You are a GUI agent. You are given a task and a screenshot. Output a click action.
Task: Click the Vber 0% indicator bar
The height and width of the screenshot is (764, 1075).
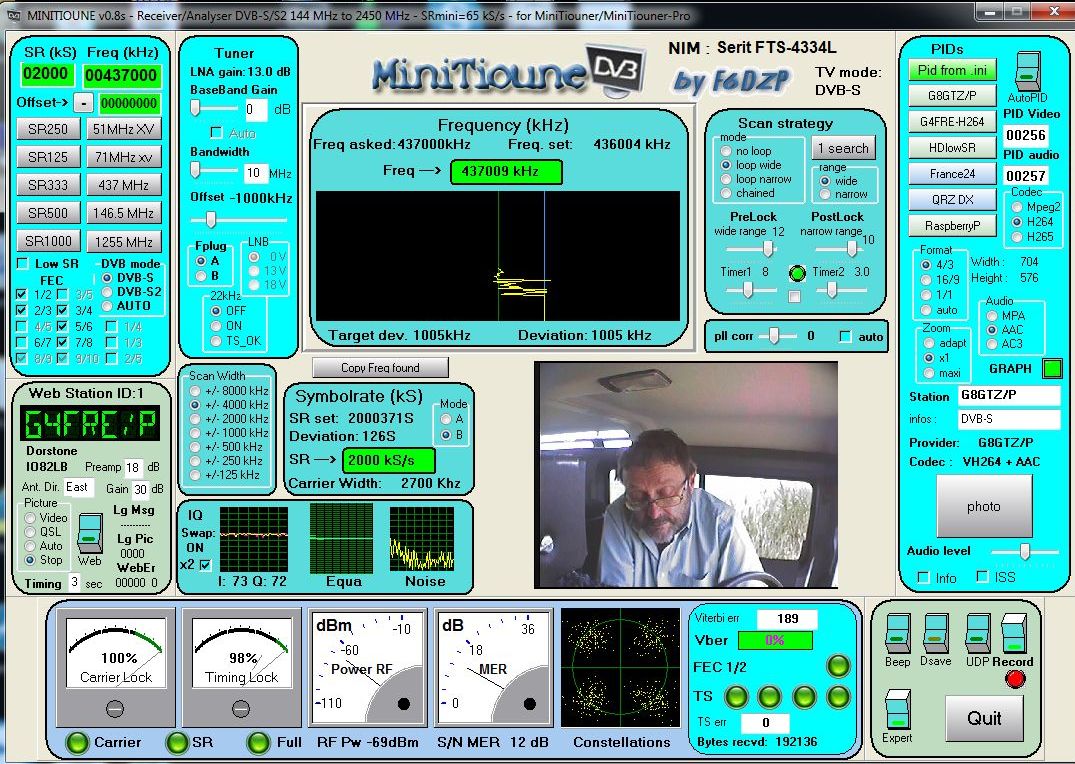[775, 641]
